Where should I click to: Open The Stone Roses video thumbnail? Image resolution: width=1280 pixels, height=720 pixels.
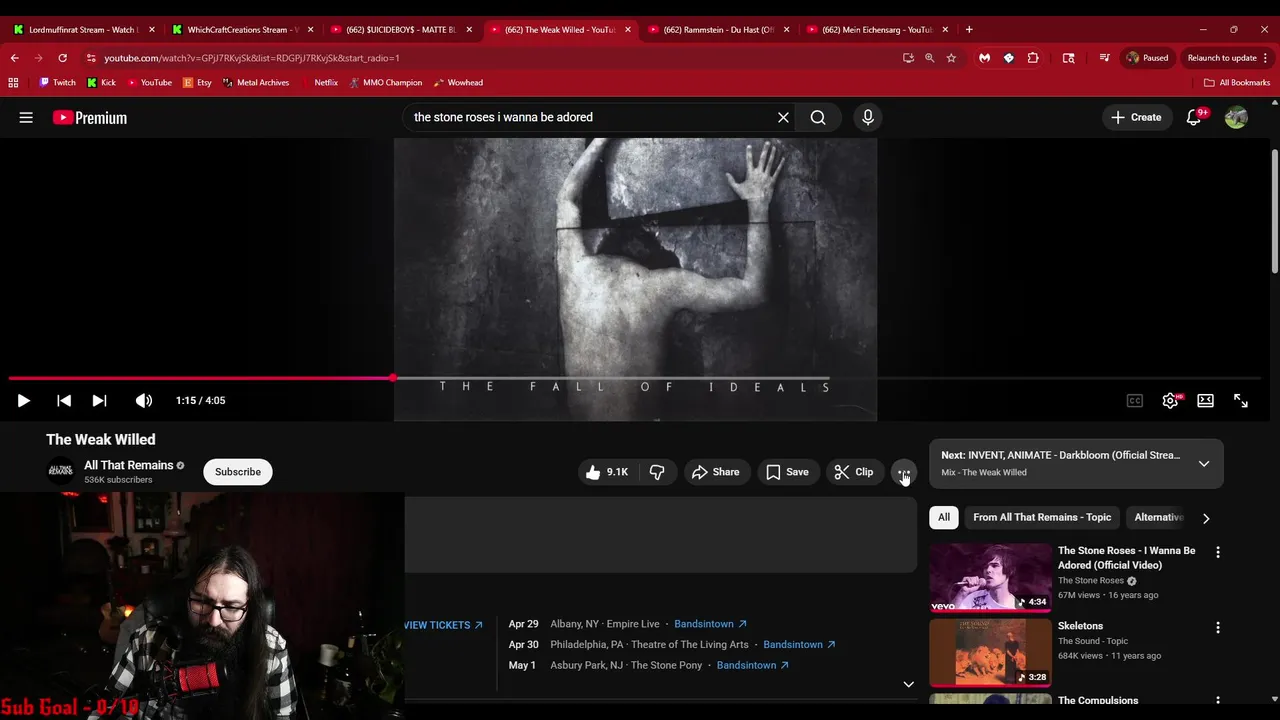point(990,577)
